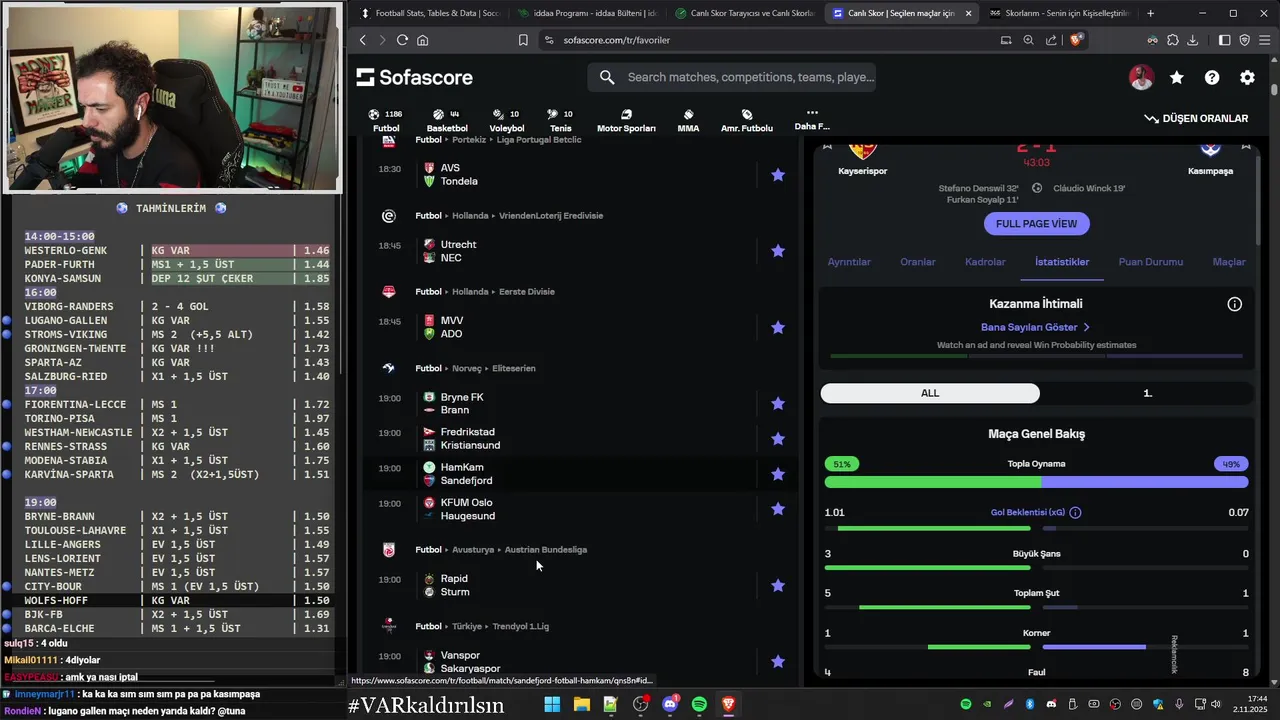Click the Full Page View button
1280x720 pixels.
[x=1036, y=224]
